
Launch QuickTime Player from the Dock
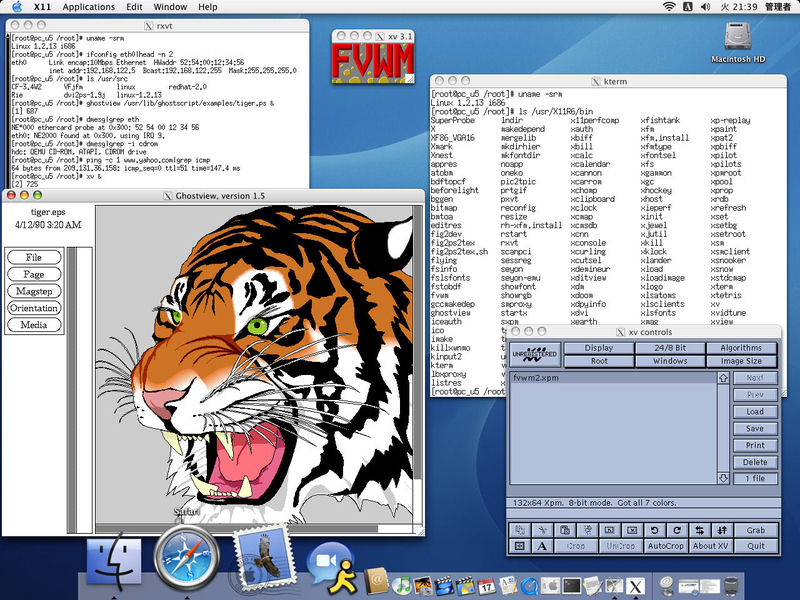(529, 585)
